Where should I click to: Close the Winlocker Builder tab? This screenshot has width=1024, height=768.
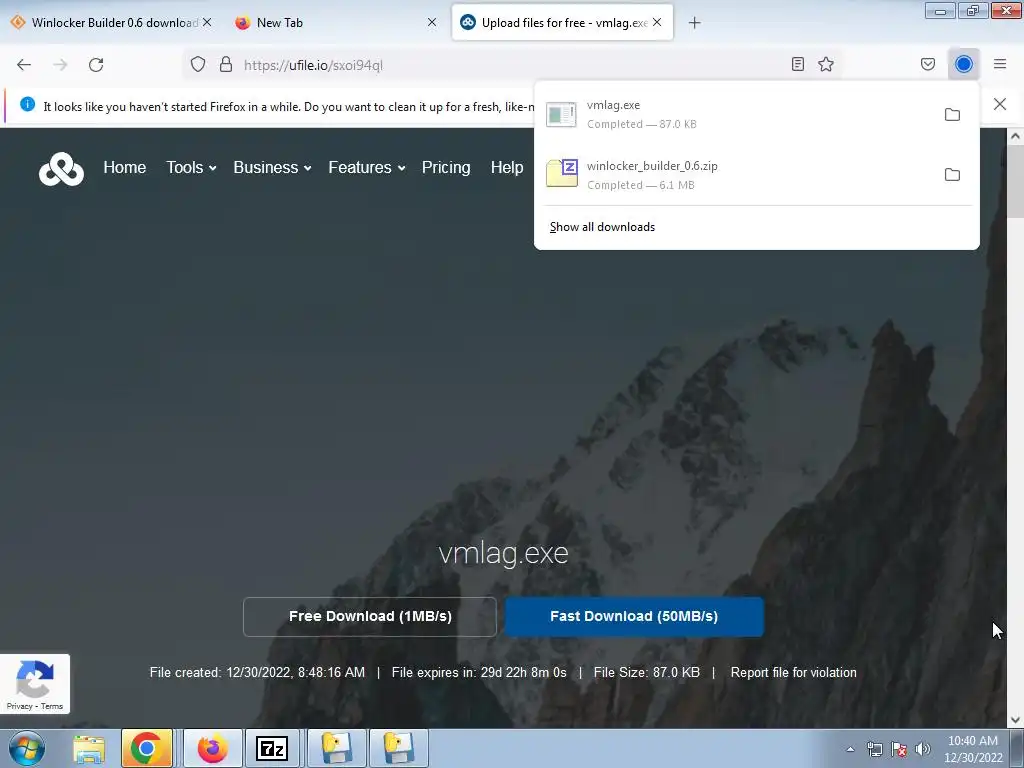207,22
